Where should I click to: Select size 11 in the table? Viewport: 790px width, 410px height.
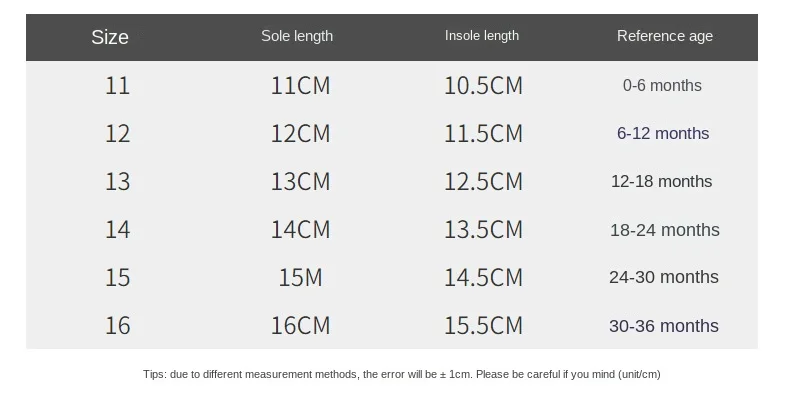point(117,86)
